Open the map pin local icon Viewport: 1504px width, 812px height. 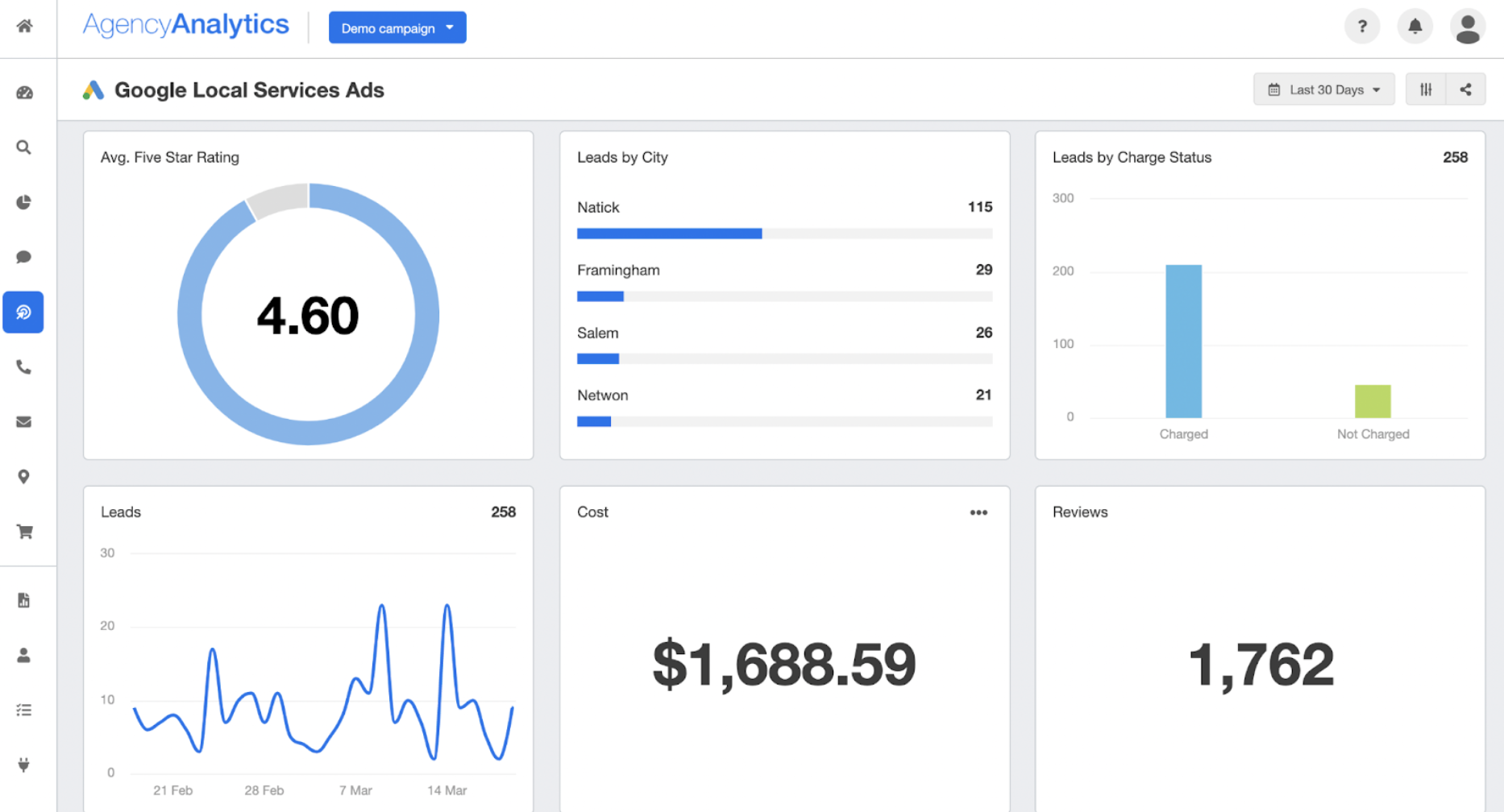pos(24,477)
